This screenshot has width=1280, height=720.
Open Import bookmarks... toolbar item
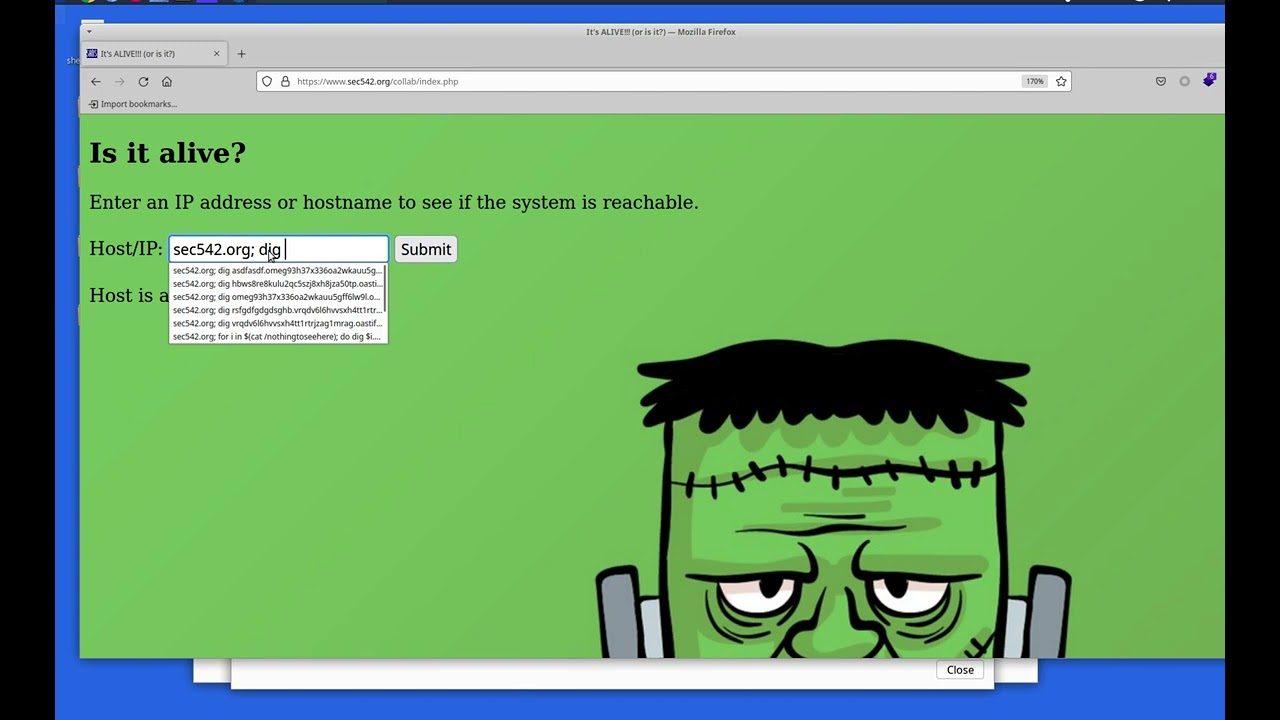133,104
